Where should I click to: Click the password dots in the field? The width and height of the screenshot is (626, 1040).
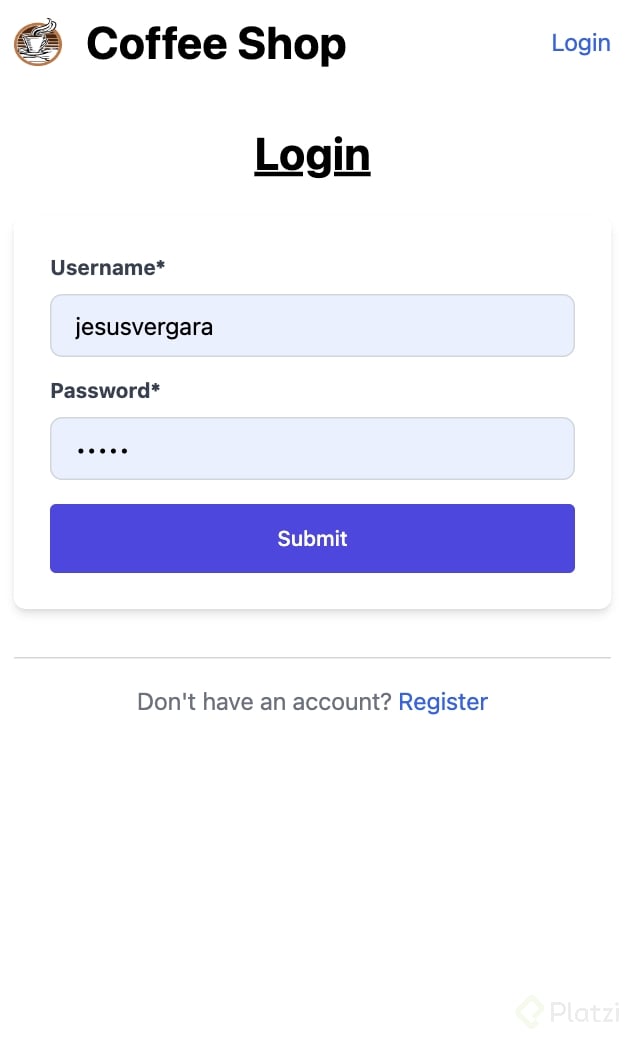102,451
